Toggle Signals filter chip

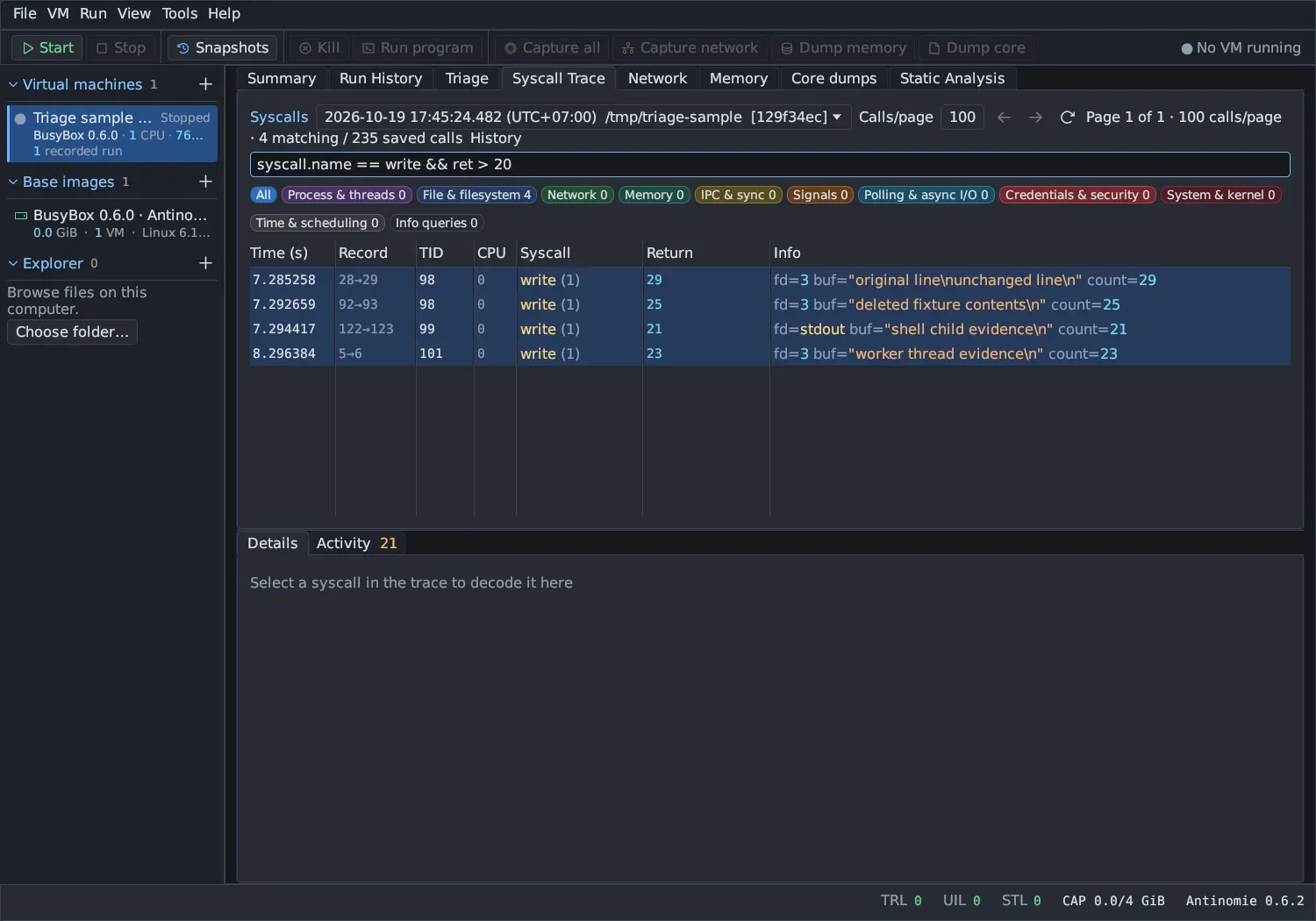coord(820,195)
